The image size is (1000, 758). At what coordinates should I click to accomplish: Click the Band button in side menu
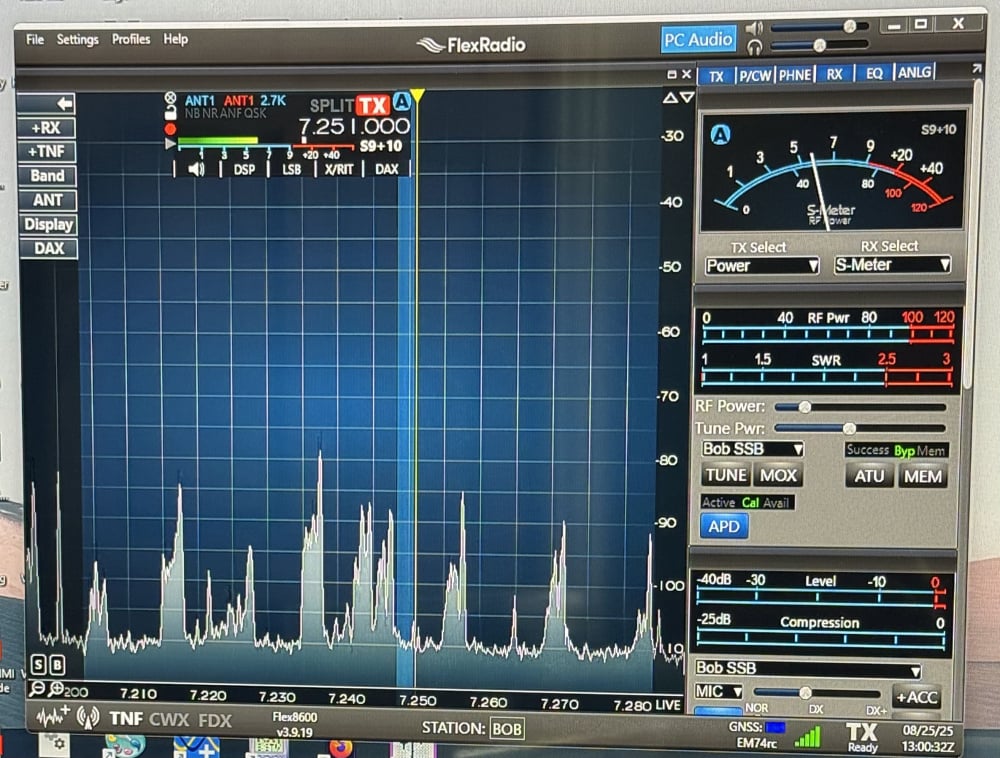click(x=47, y=176)
